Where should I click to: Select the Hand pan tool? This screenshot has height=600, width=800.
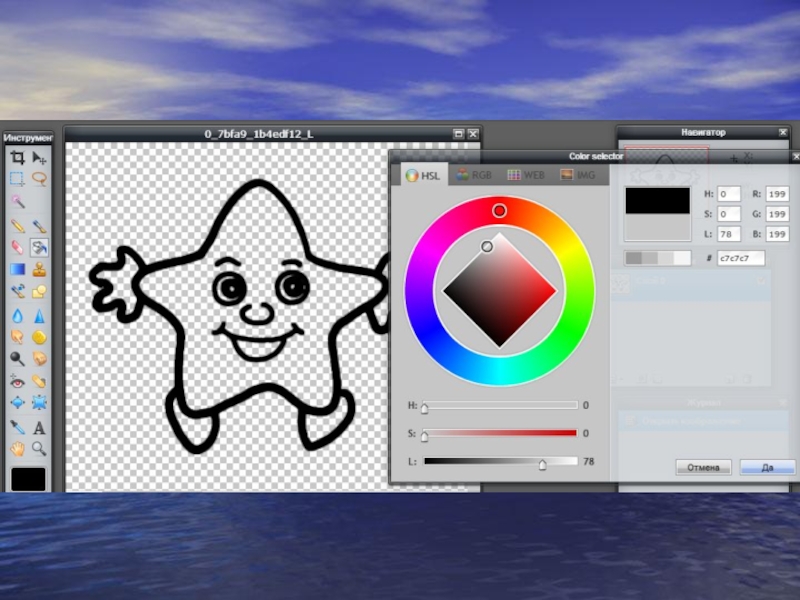17,448
